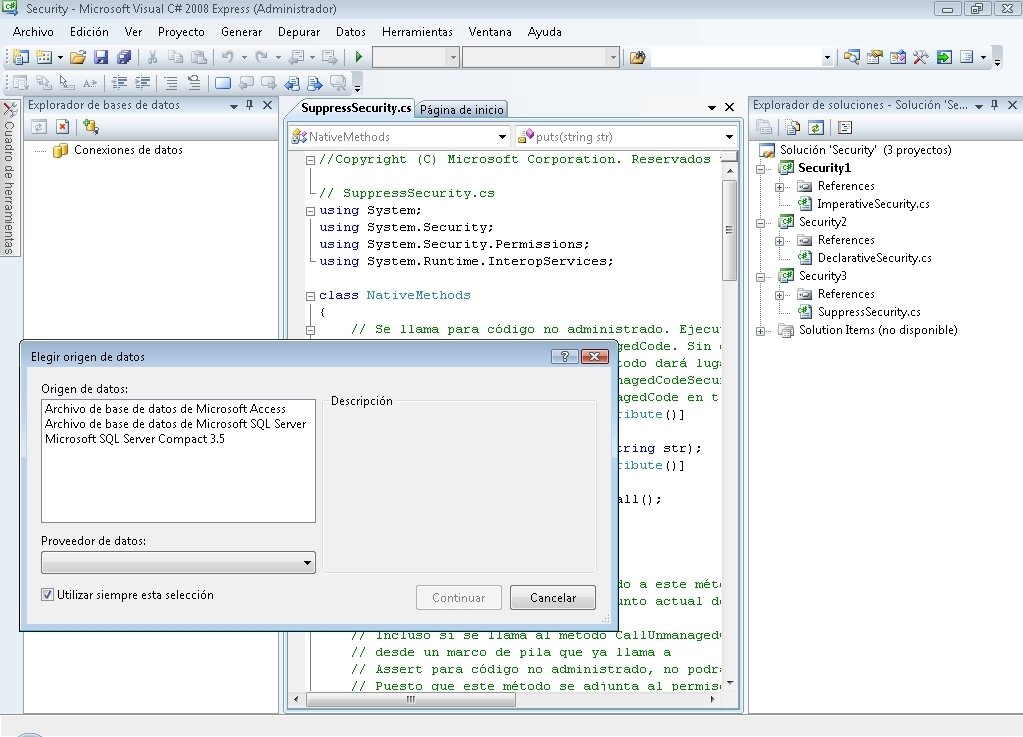The height and width of the screenshot is (737, 1023).
Task: Open the Start Page green arrow icon
Action: 943,57
